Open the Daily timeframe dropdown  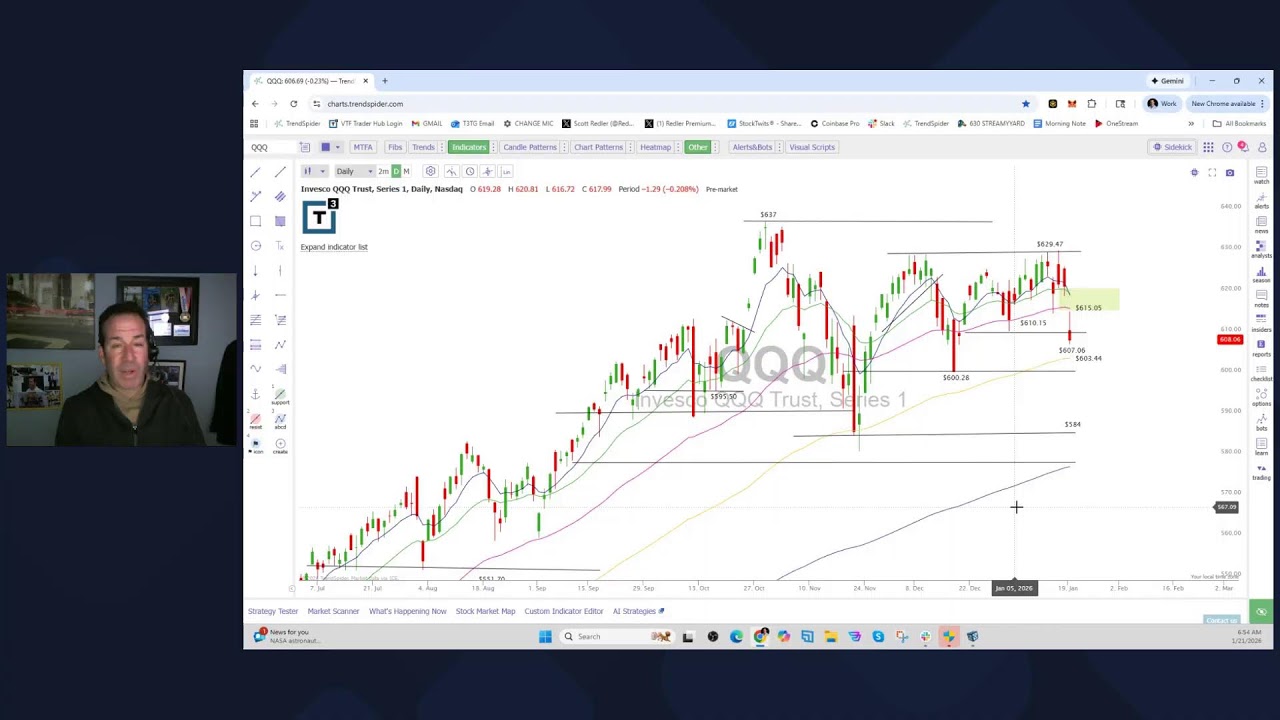(354, 171)
